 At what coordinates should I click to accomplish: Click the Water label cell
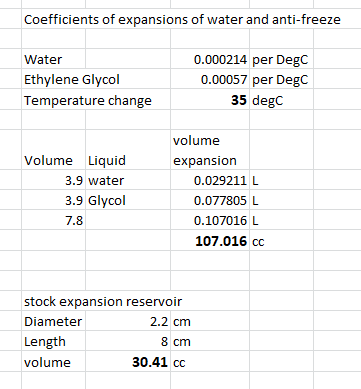[x=54, y=59]
